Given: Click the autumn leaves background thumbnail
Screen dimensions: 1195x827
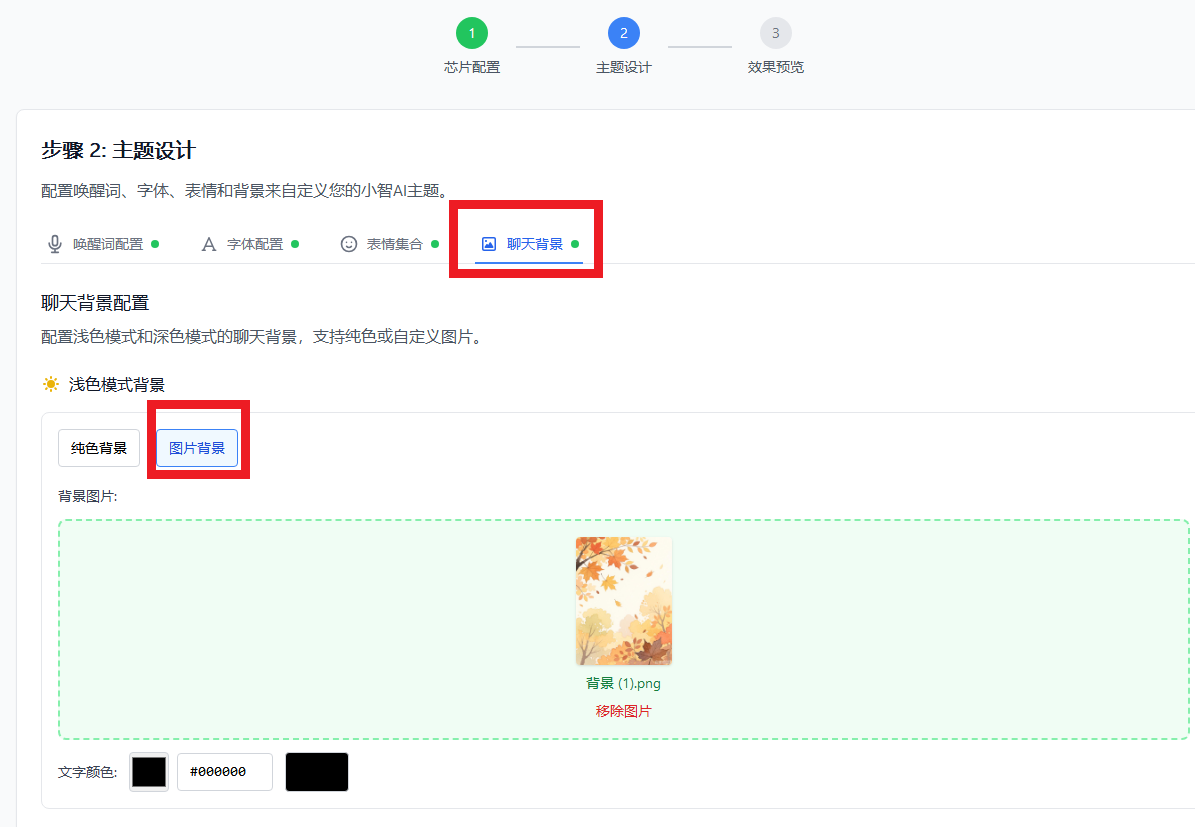Looking at the screenshot, I should coord(623,601).
